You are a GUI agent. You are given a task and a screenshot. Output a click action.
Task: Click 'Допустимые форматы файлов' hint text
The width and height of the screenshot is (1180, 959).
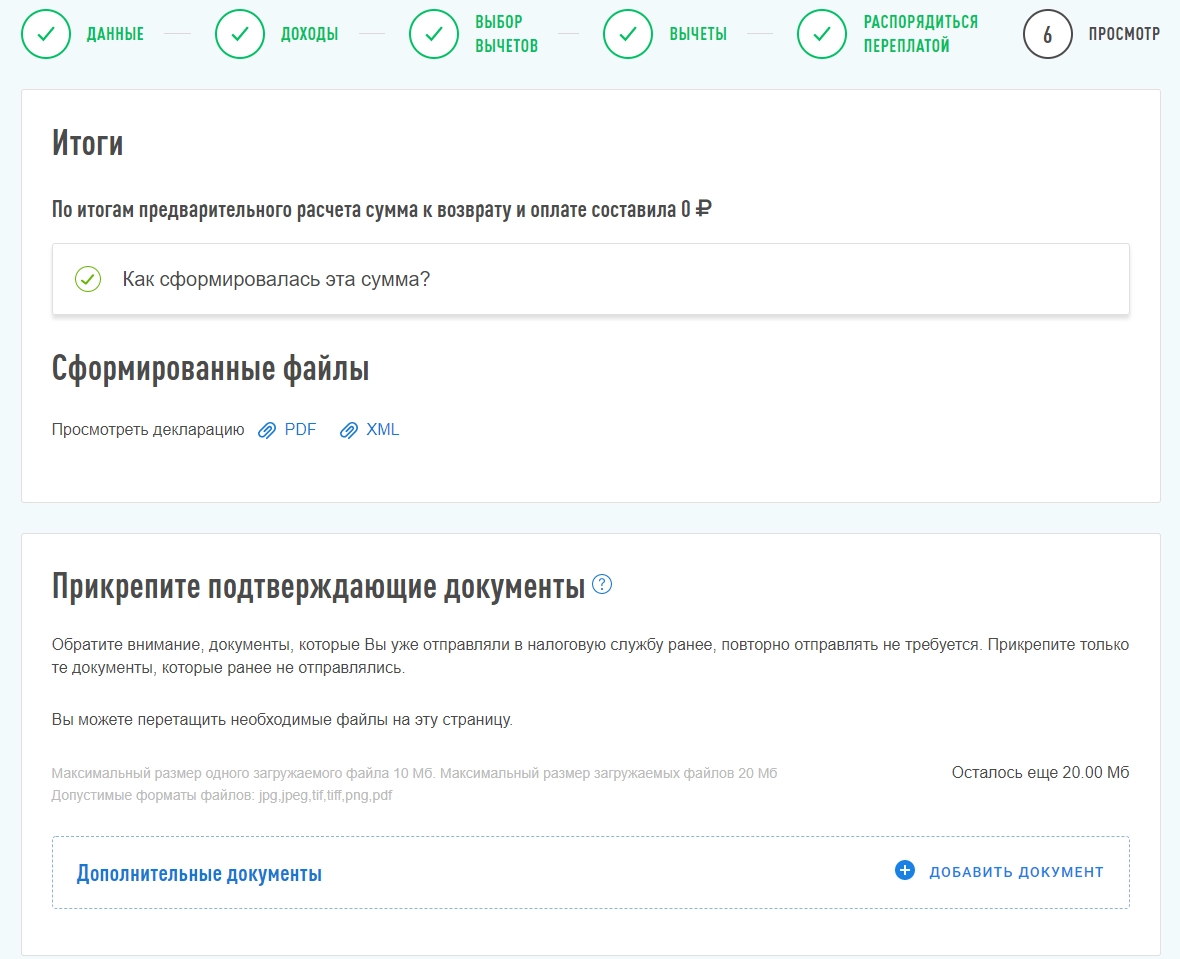(222, 795)
